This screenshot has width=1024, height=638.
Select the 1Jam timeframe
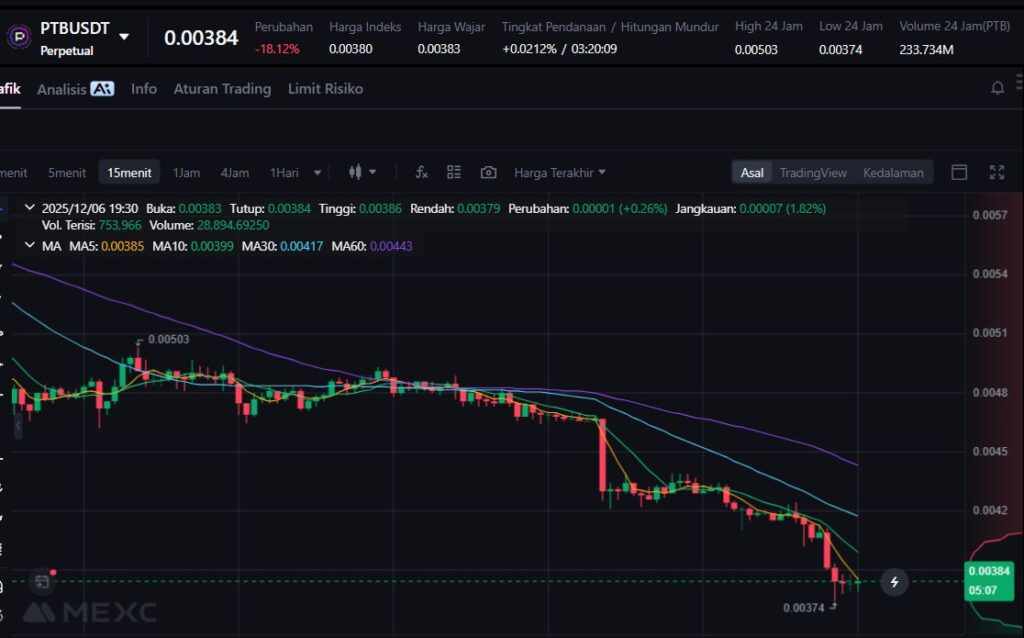coord(186,172)
